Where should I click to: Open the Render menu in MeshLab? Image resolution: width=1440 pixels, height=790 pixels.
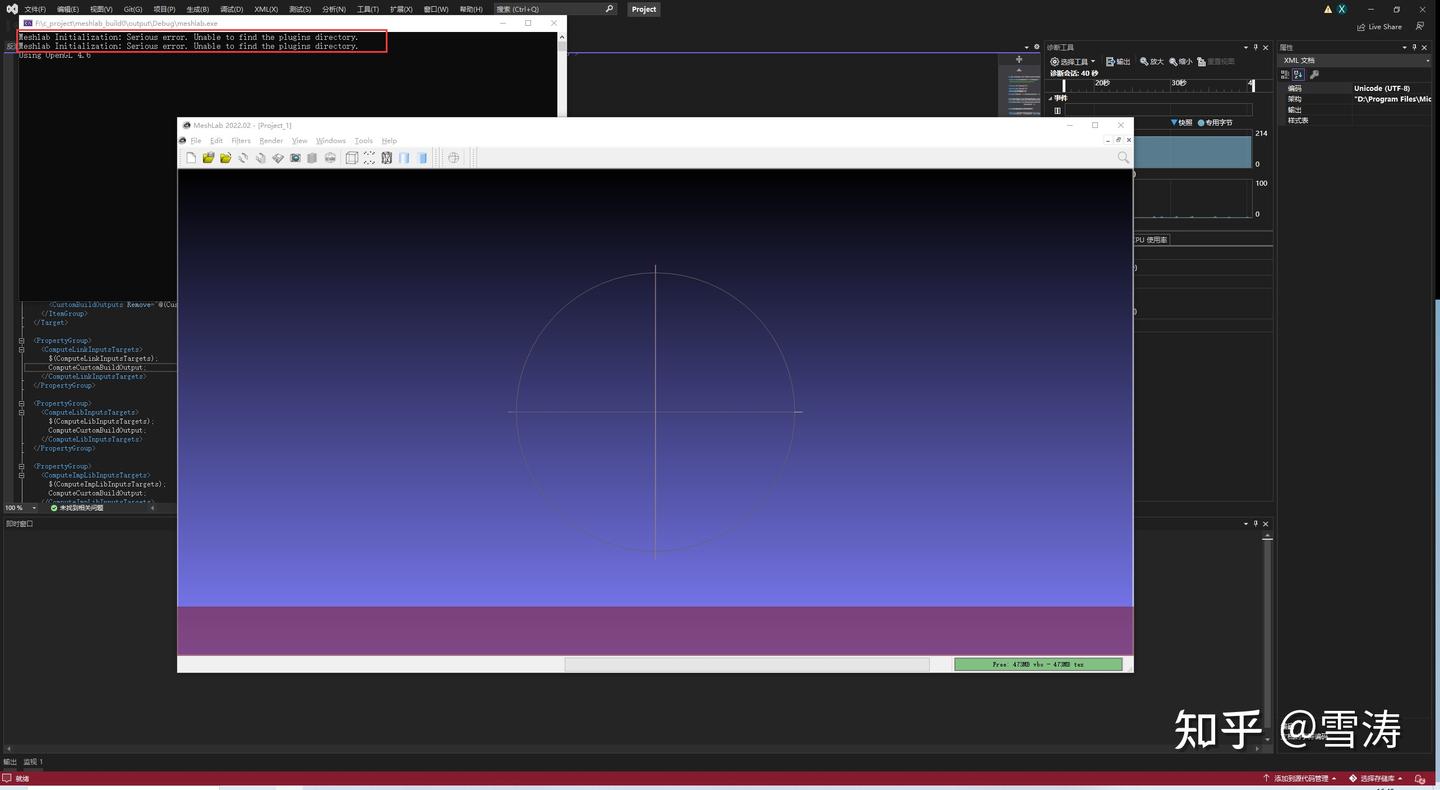pos(270,140)
